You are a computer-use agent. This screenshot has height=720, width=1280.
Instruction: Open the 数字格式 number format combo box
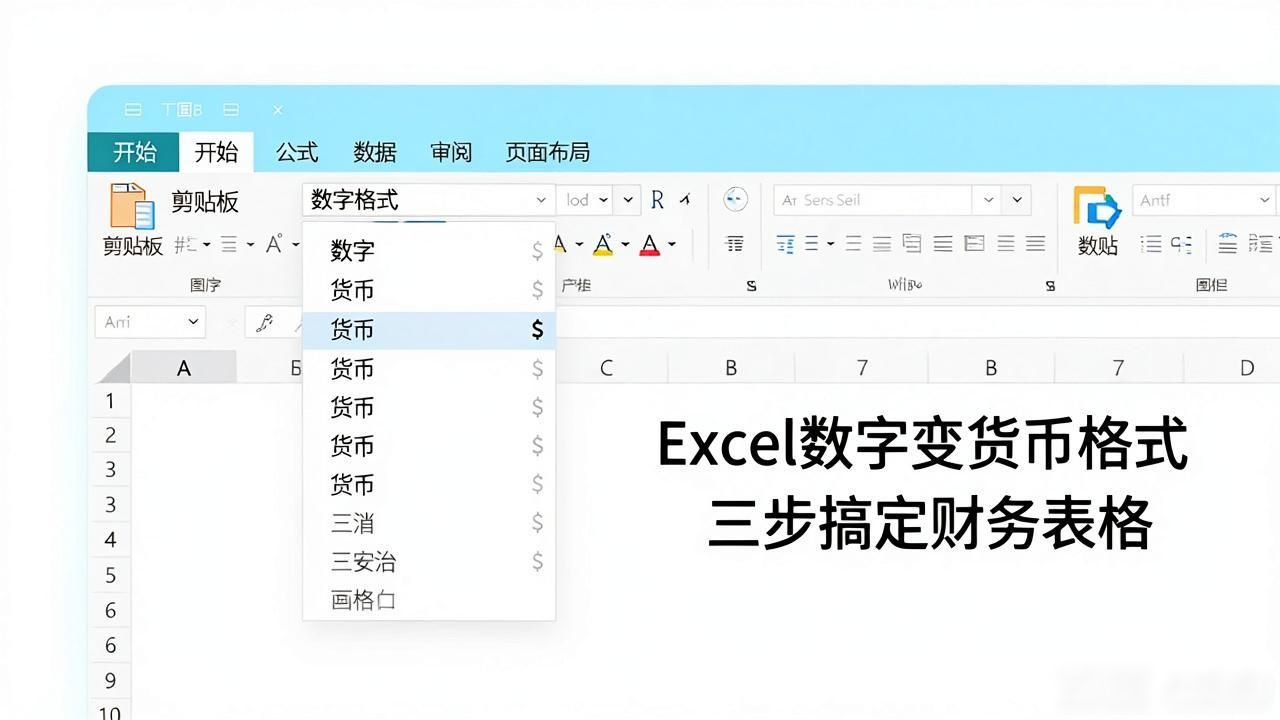click(429, 200)
